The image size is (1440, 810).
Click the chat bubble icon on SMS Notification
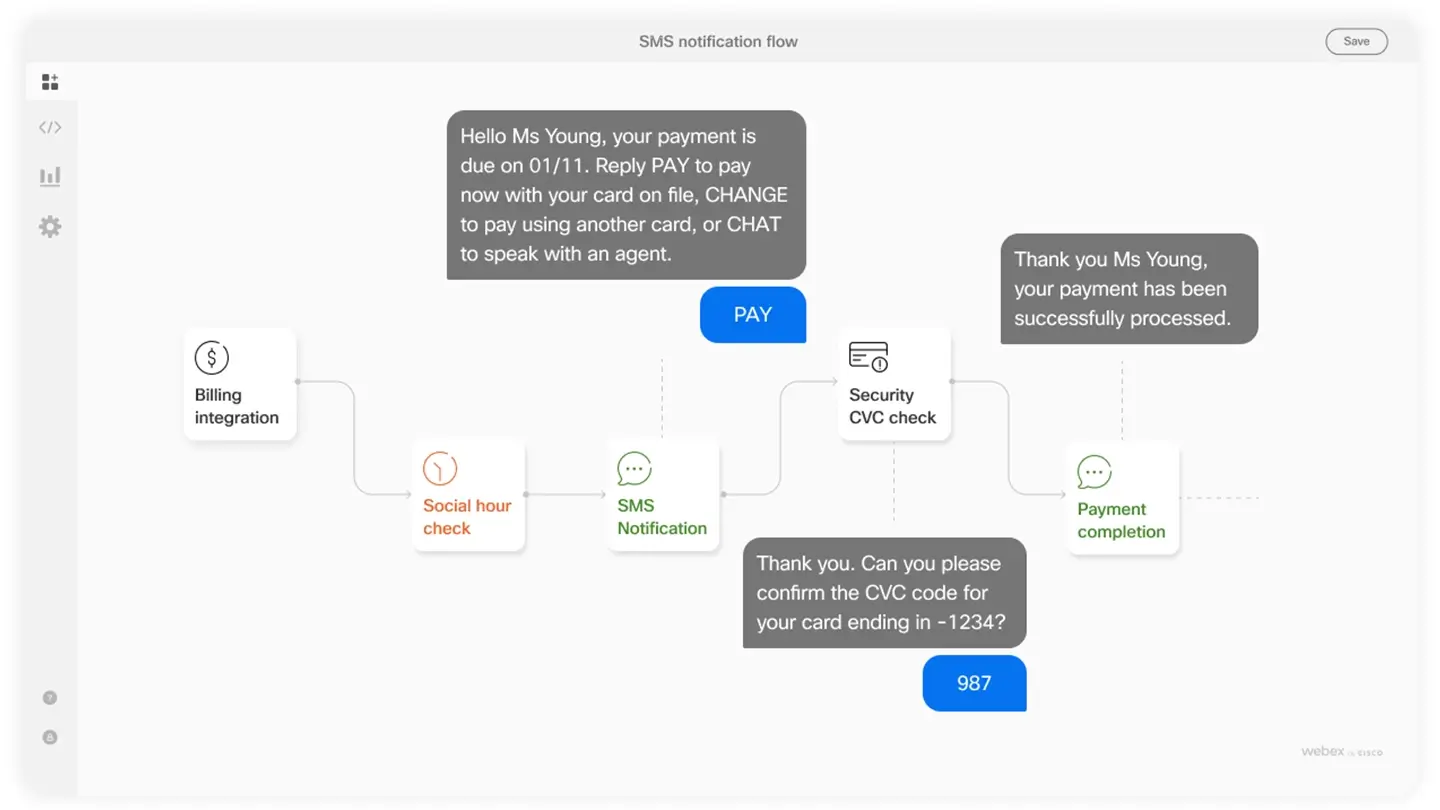[634, 468]
